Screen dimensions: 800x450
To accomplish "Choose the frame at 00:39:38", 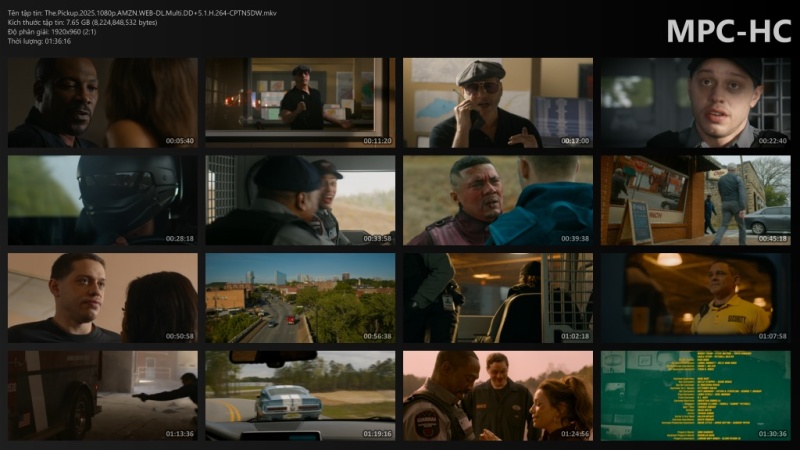I will tap(498, 201).
